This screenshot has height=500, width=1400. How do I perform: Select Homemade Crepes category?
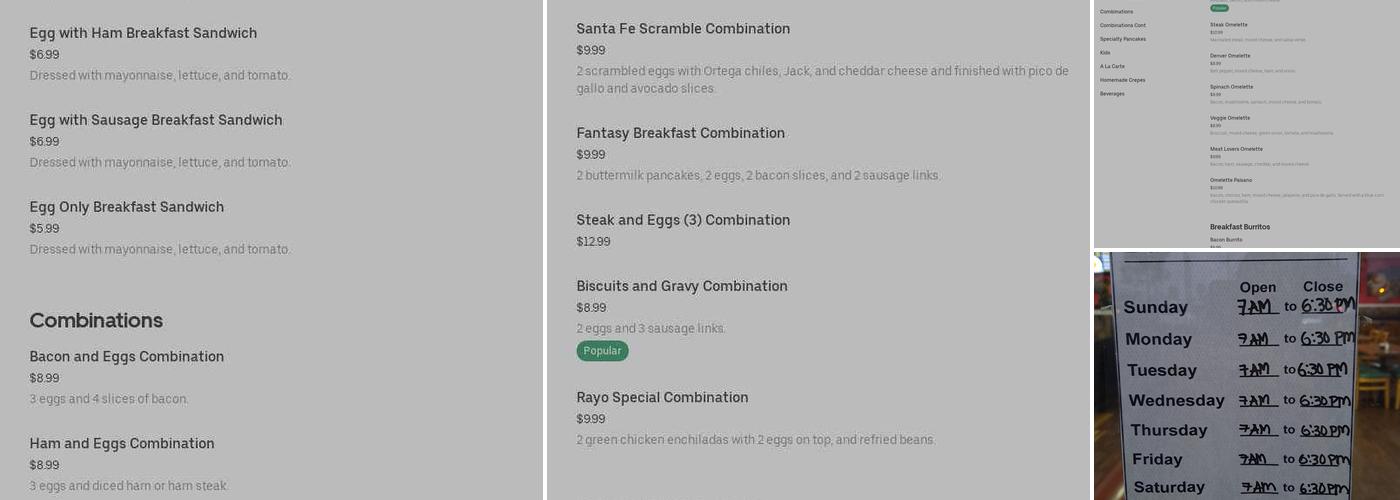tap(1122, 80)
